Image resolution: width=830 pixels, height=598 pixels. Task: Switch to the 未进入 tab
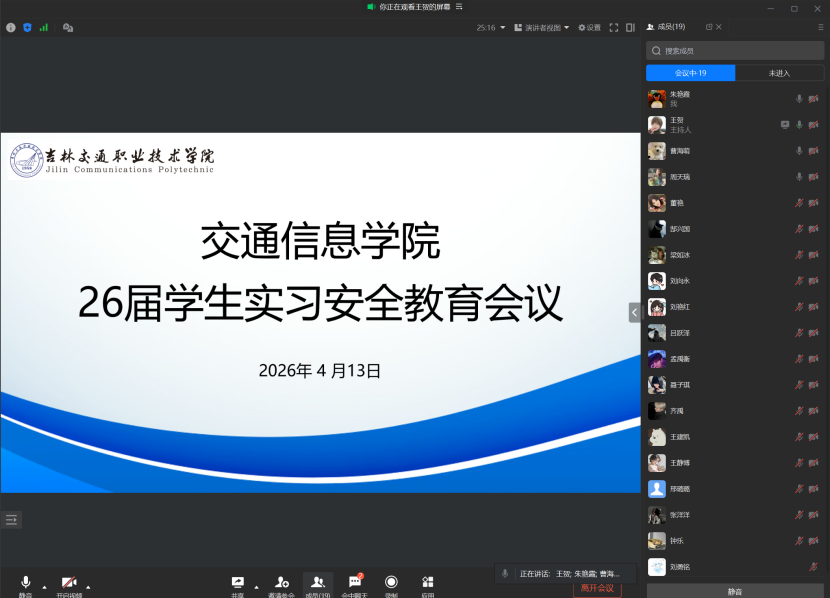click(781, 72)
